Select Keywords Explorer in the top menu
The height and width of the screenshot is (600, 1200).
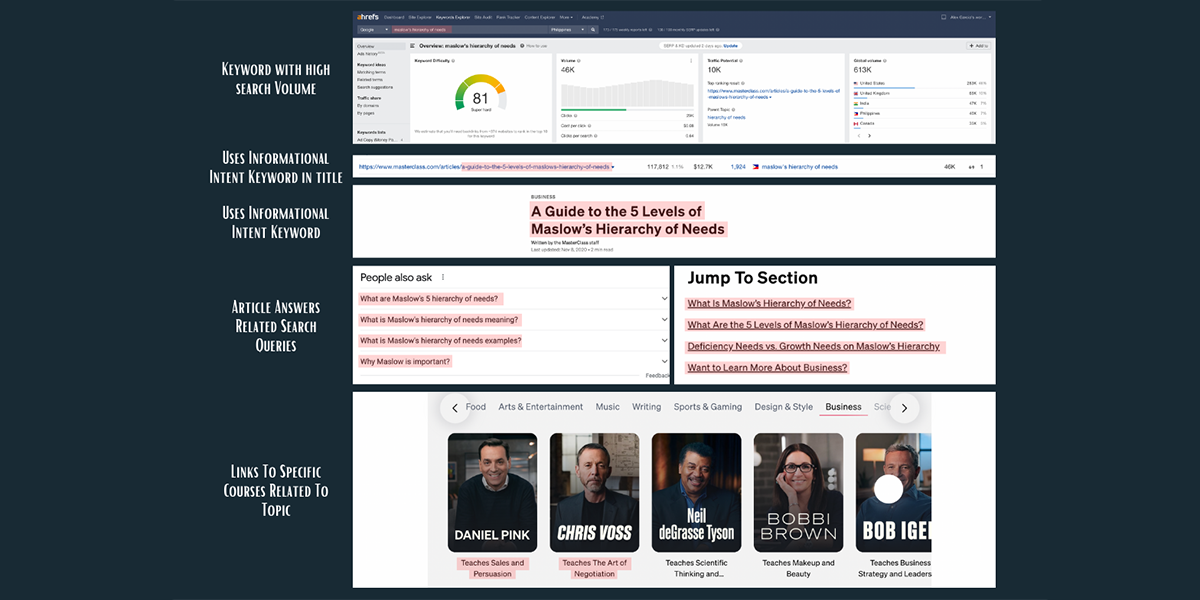[453, 17]
